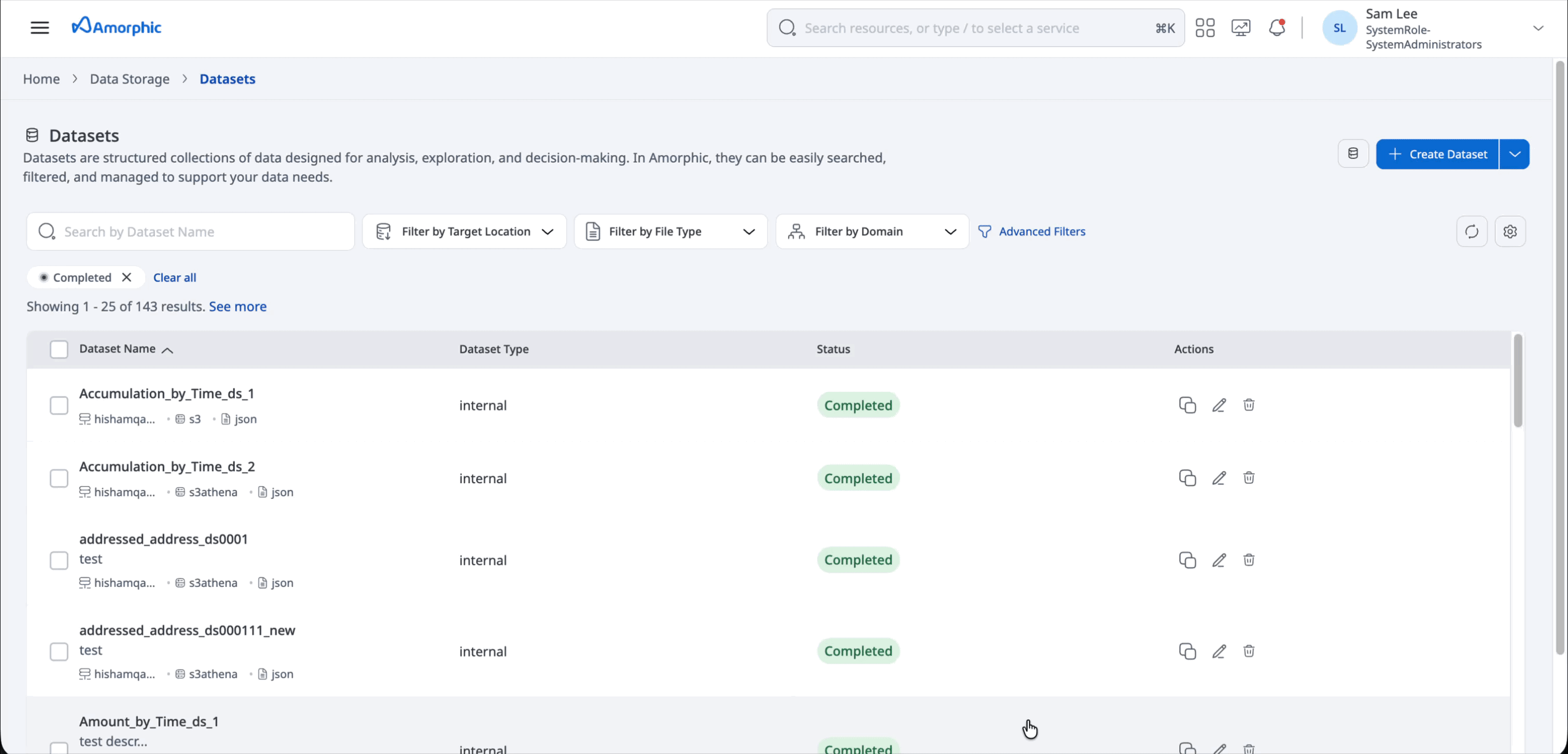
Task: Expand Create Dataset options arrow
Action: coord(1515,154)
